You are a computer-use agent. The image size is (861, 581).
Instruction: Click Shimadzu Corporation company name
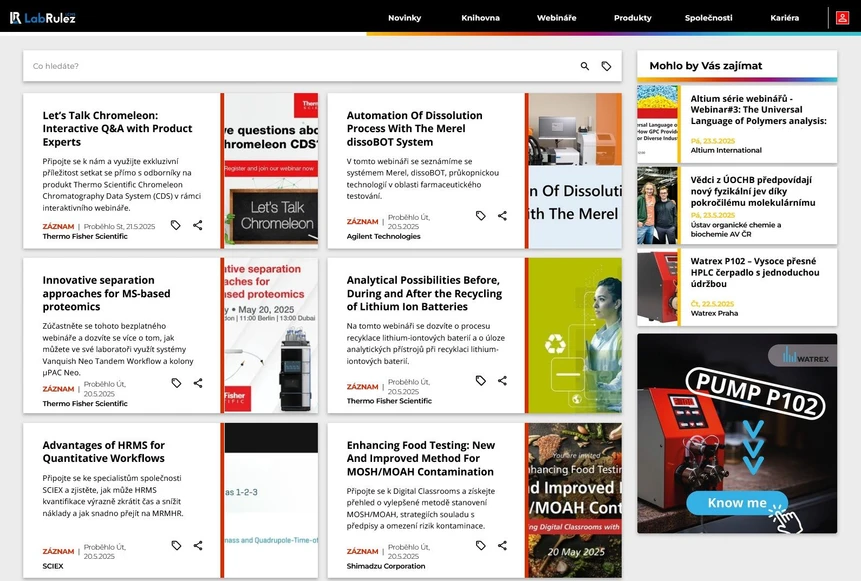[x=385, y=566]
